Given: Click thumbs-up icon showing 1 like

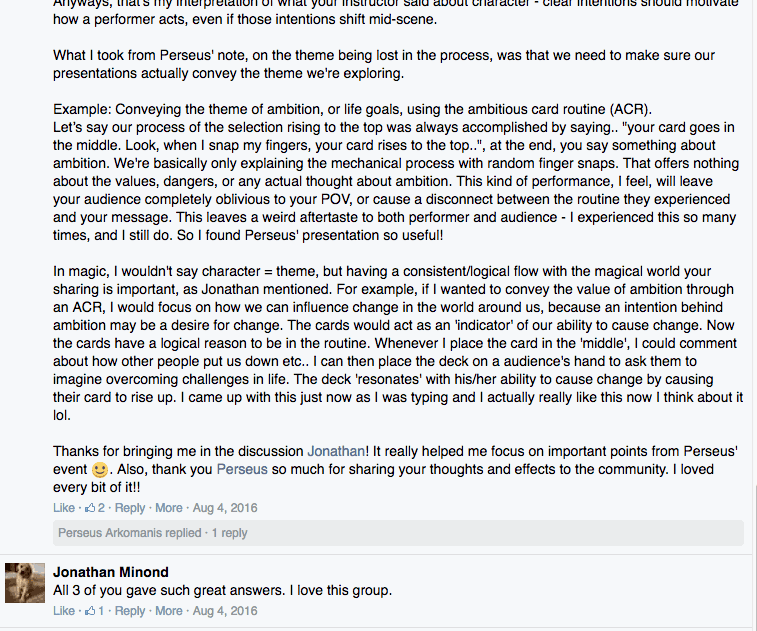Looking at the screenshot, I should [x=90, y=610].
